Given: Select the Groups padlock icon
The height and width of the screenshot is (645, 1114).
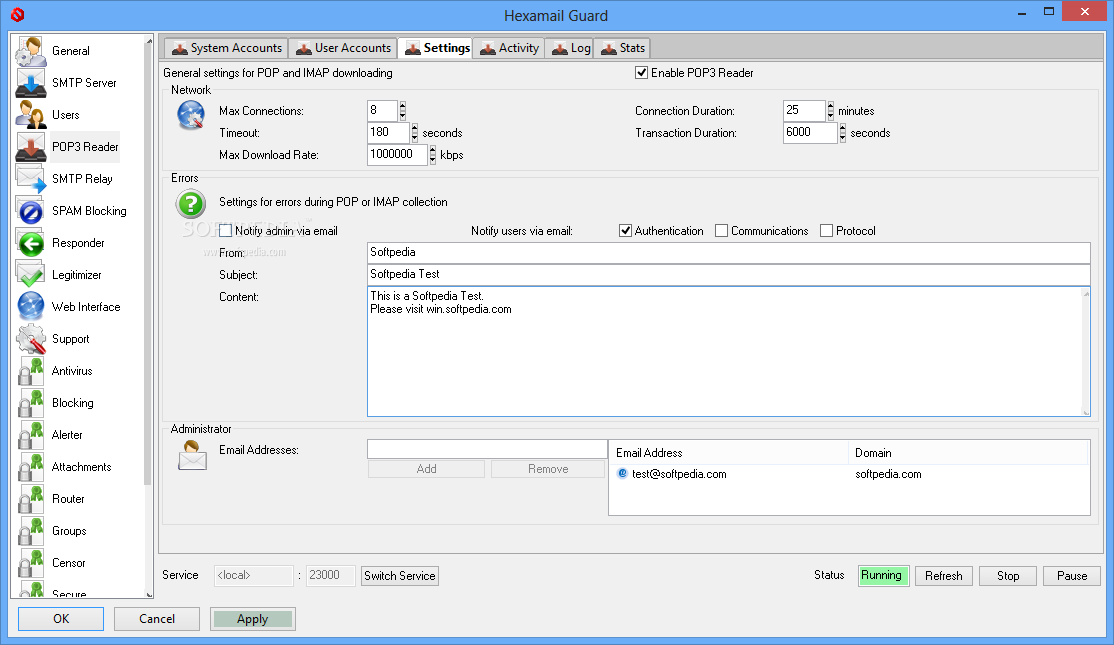Looking at the screenshot, I should pos(31,531).
